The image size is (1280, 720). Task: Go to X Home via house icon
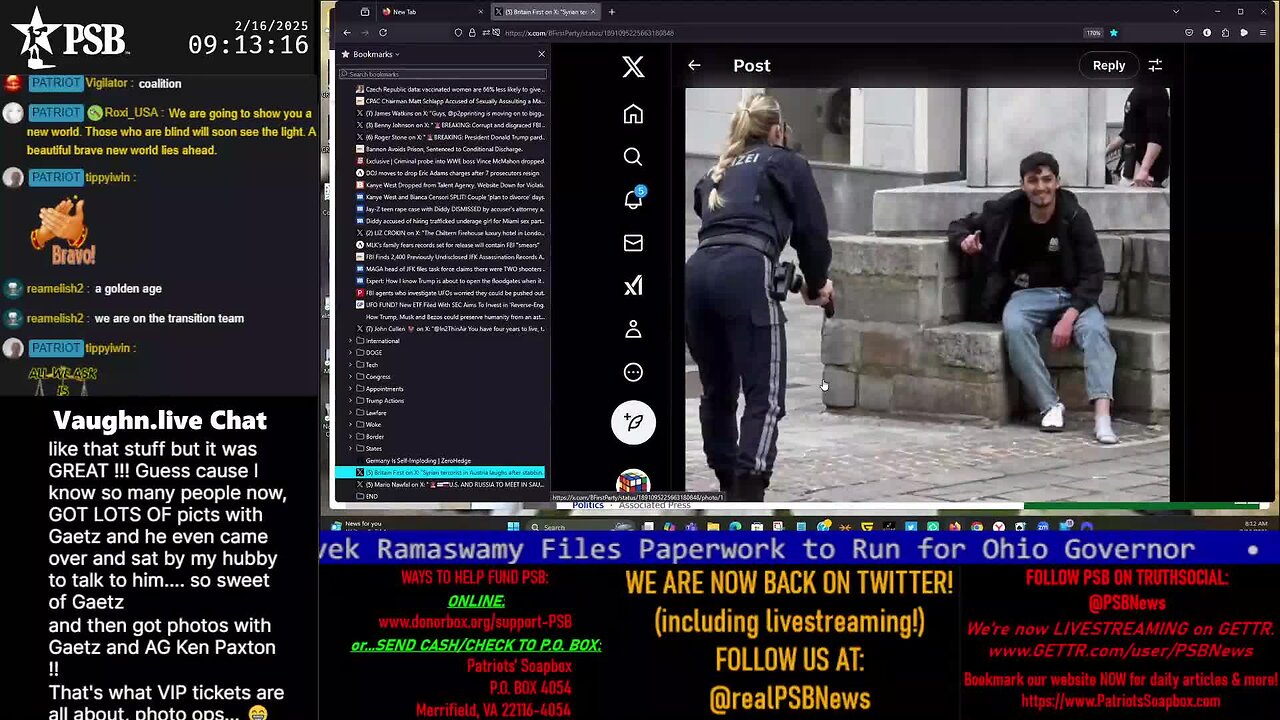(633, 114)
